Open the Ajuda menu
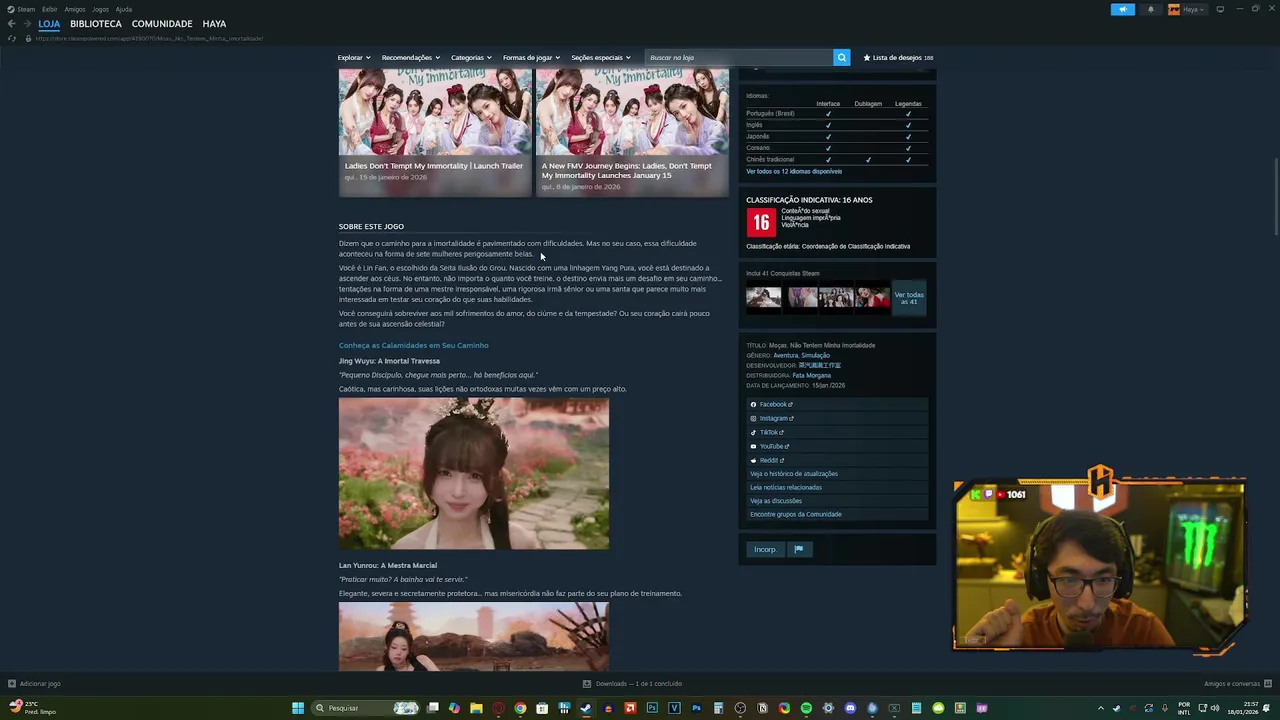 (x=124, y=9)
